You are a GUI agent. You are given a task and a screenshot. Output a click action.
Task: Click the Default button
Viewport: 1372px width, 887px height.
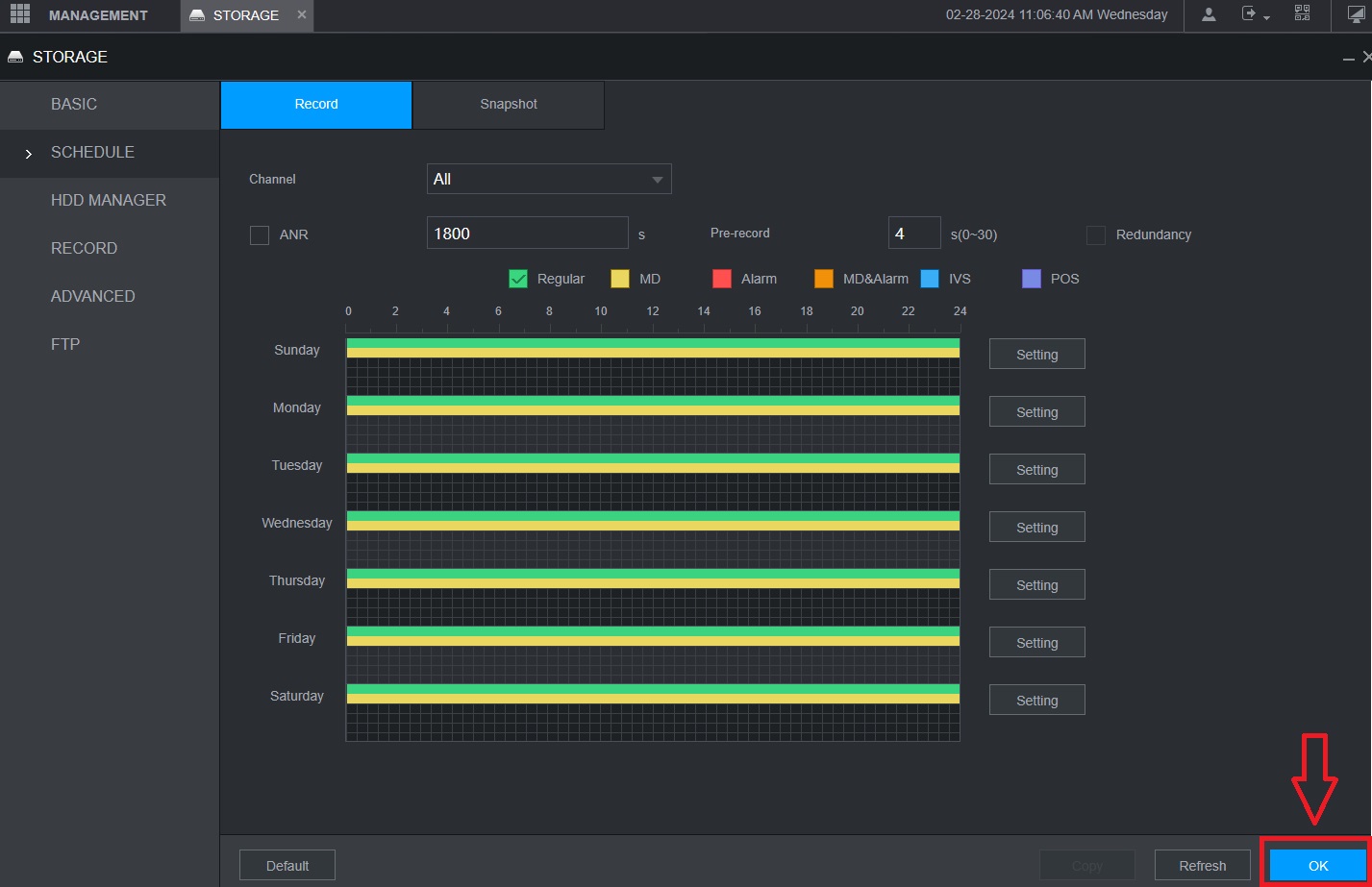point(287,865)
